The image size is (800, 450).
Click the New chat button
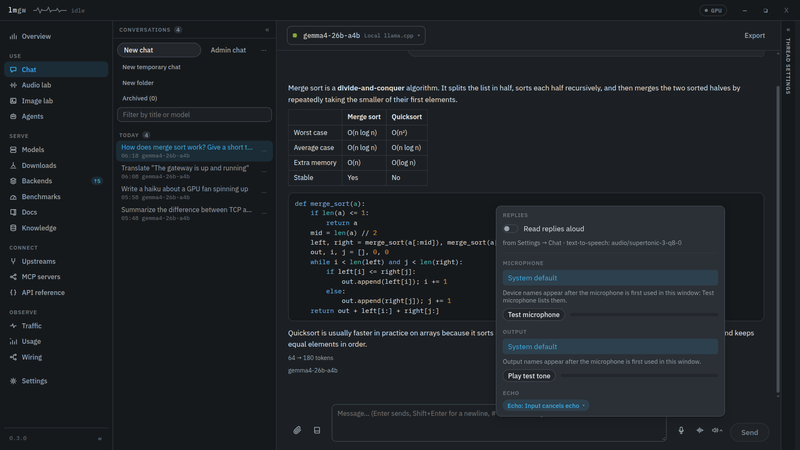pyautogui.click(x=159, y=50)
